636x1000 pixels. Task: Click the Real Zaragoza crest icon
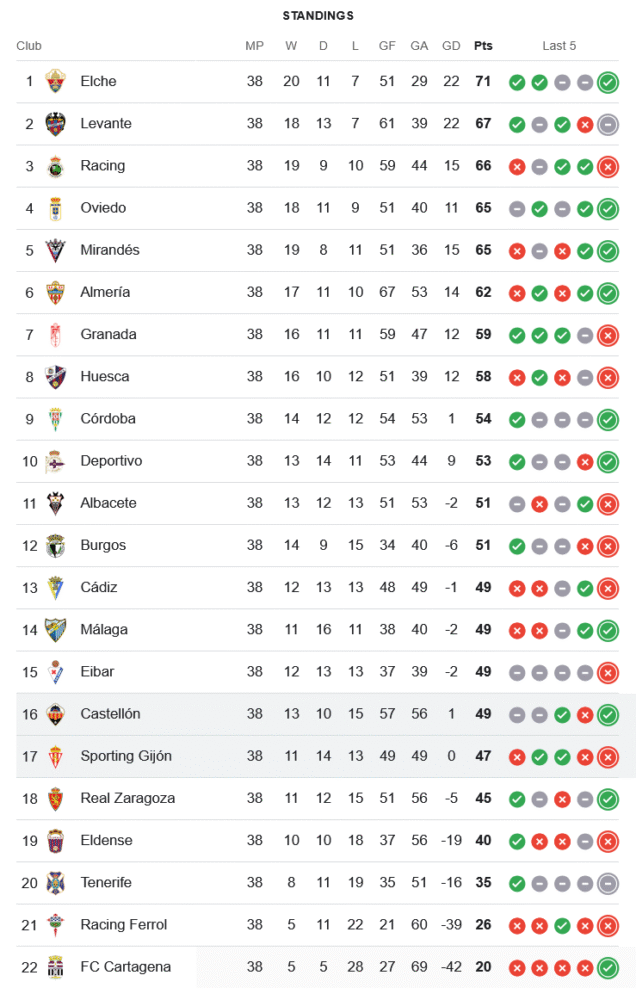pos(56,798)
